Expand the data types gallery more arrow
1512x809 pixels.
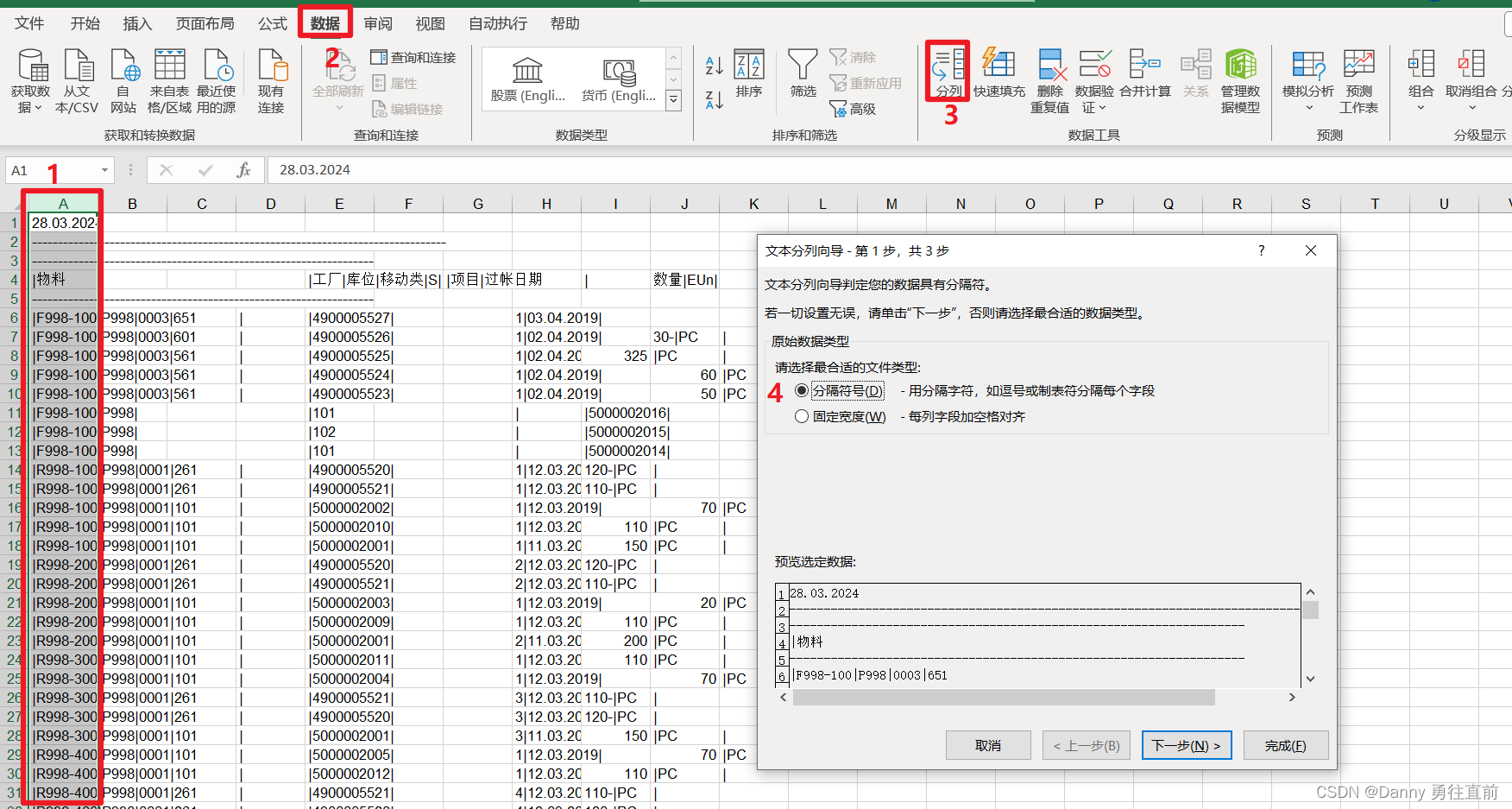coord(674,100)
